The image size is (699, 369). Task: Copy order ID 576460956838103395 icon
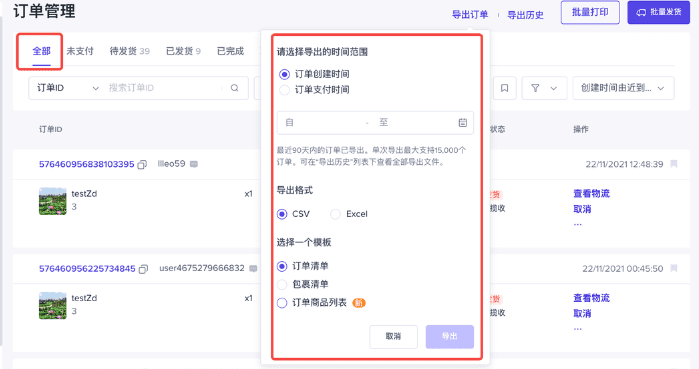tap(142, 164)
